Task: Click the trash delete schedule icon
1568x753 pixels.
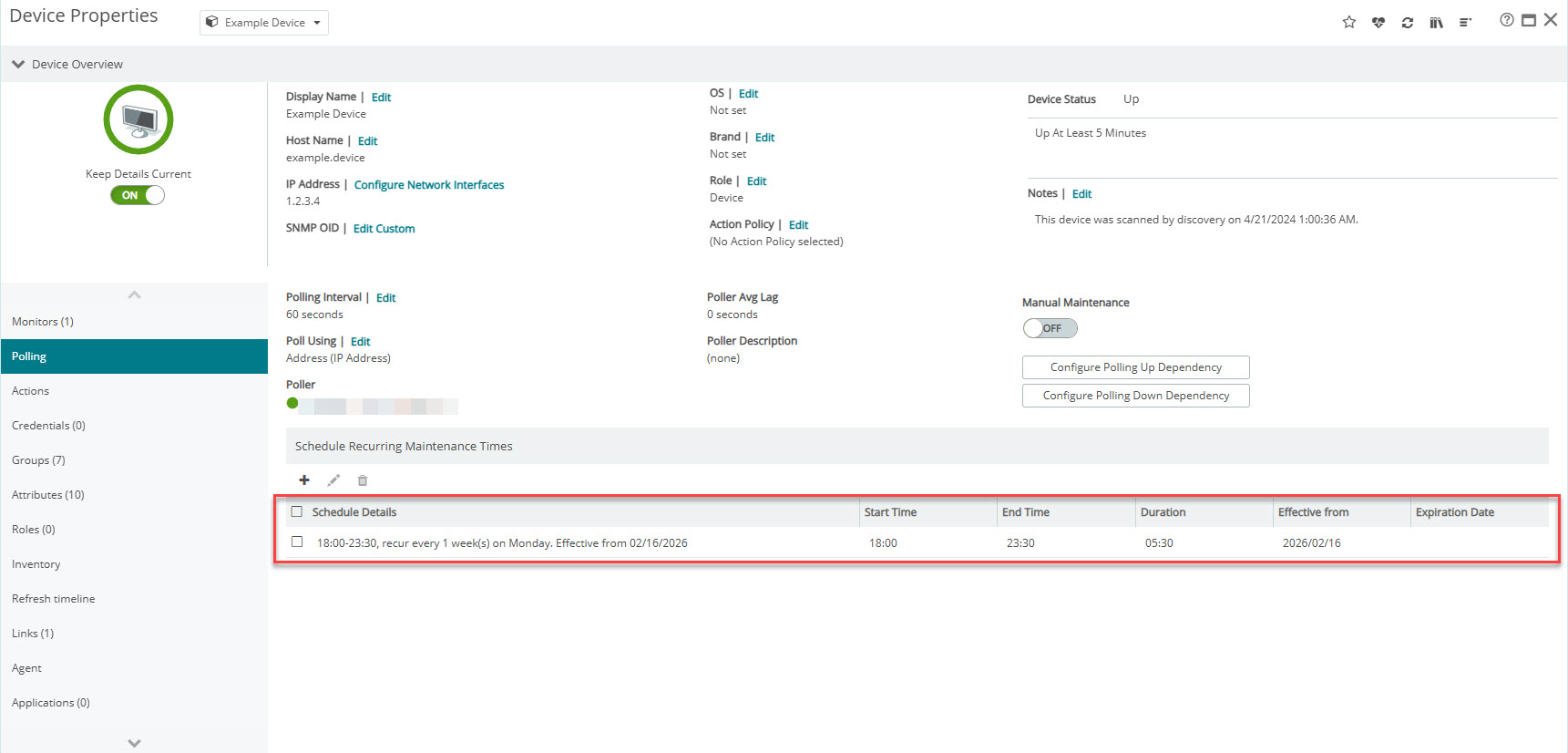Action: (x=363, y=480)
